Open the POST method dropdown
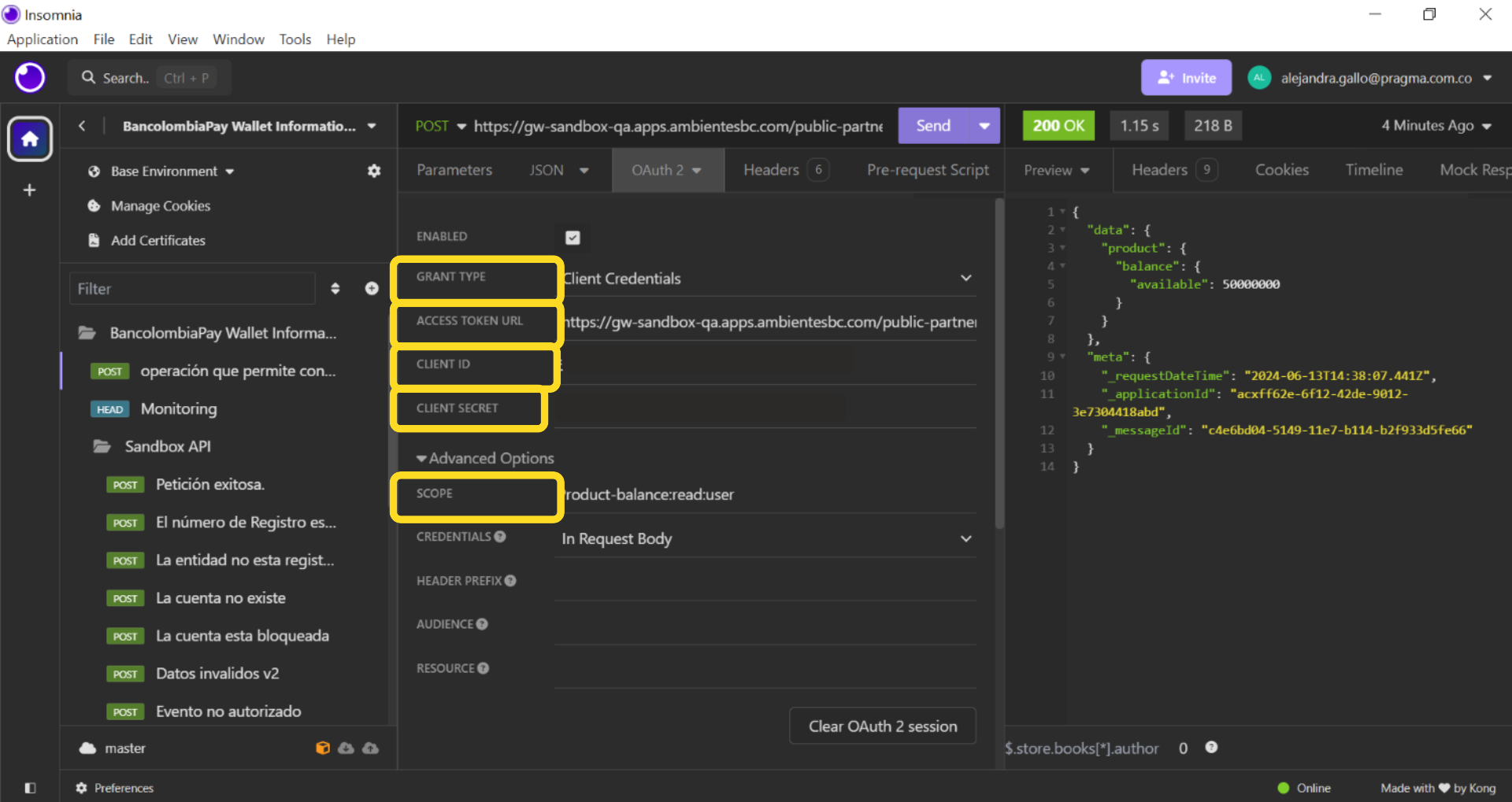 [x=440, y=126]
